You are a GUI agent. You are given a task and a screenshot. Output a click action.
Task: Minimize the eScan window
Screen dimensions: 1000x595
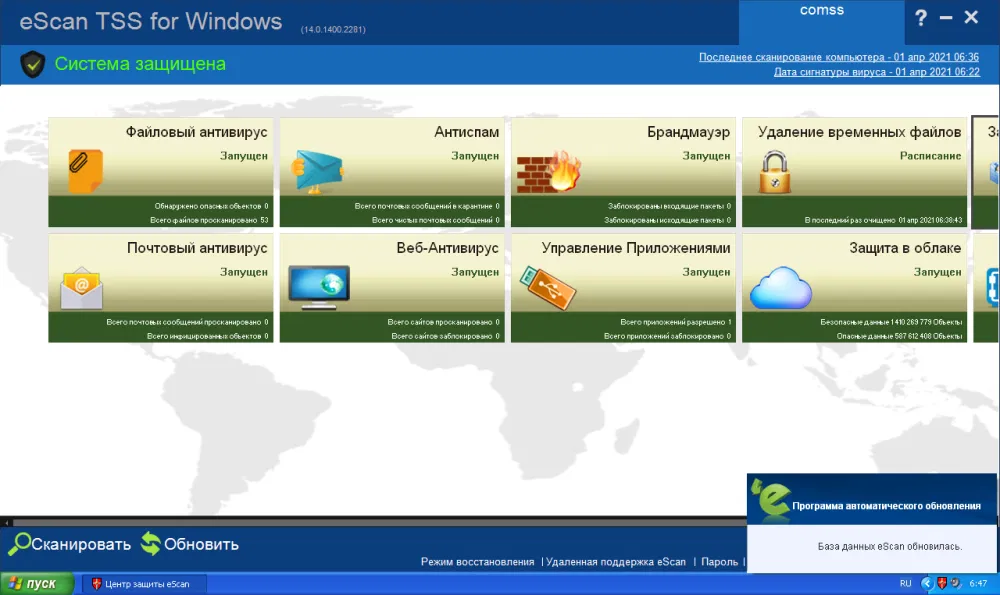946,18
